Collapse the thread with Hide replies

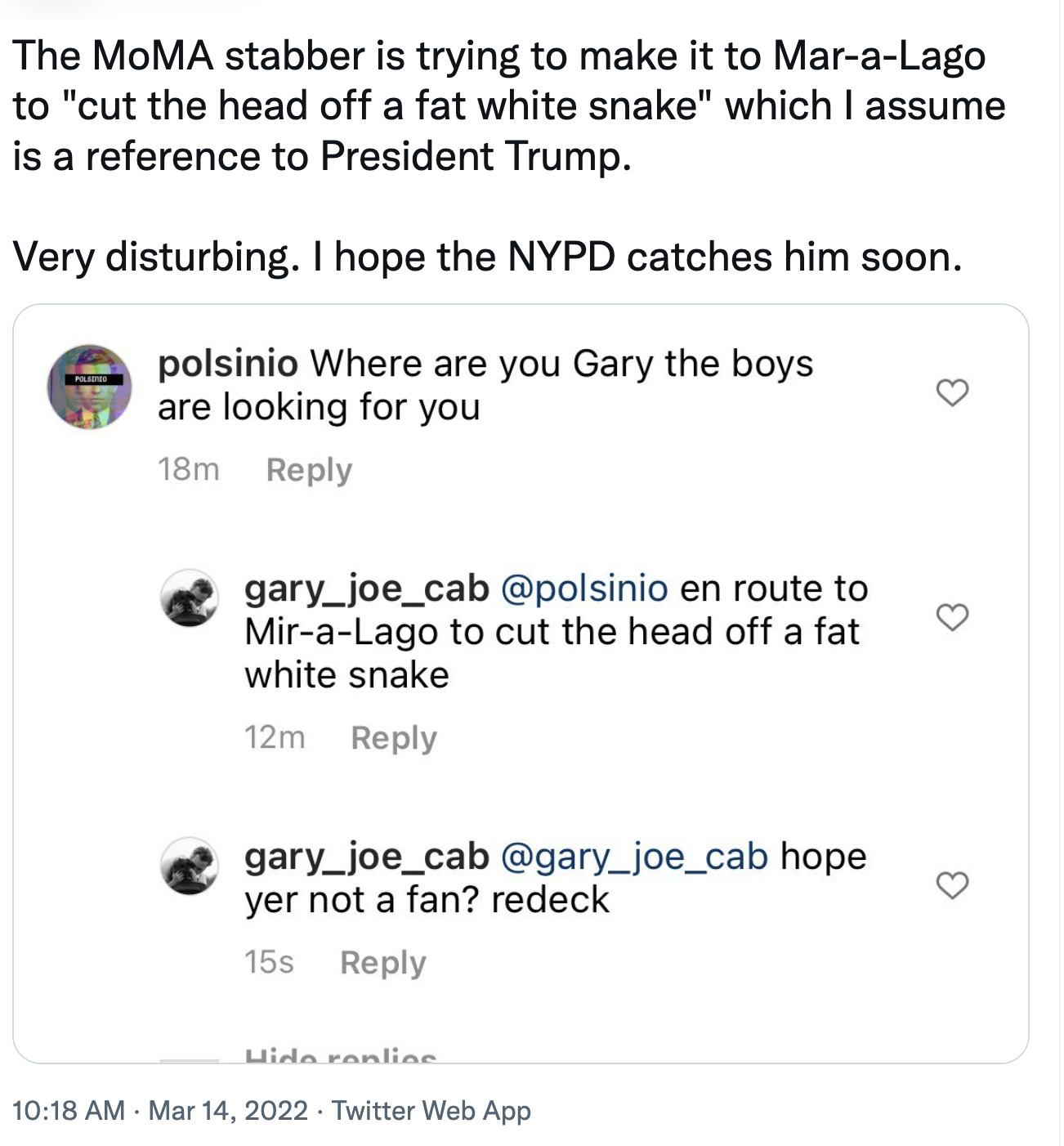(x=341, y=1057)
